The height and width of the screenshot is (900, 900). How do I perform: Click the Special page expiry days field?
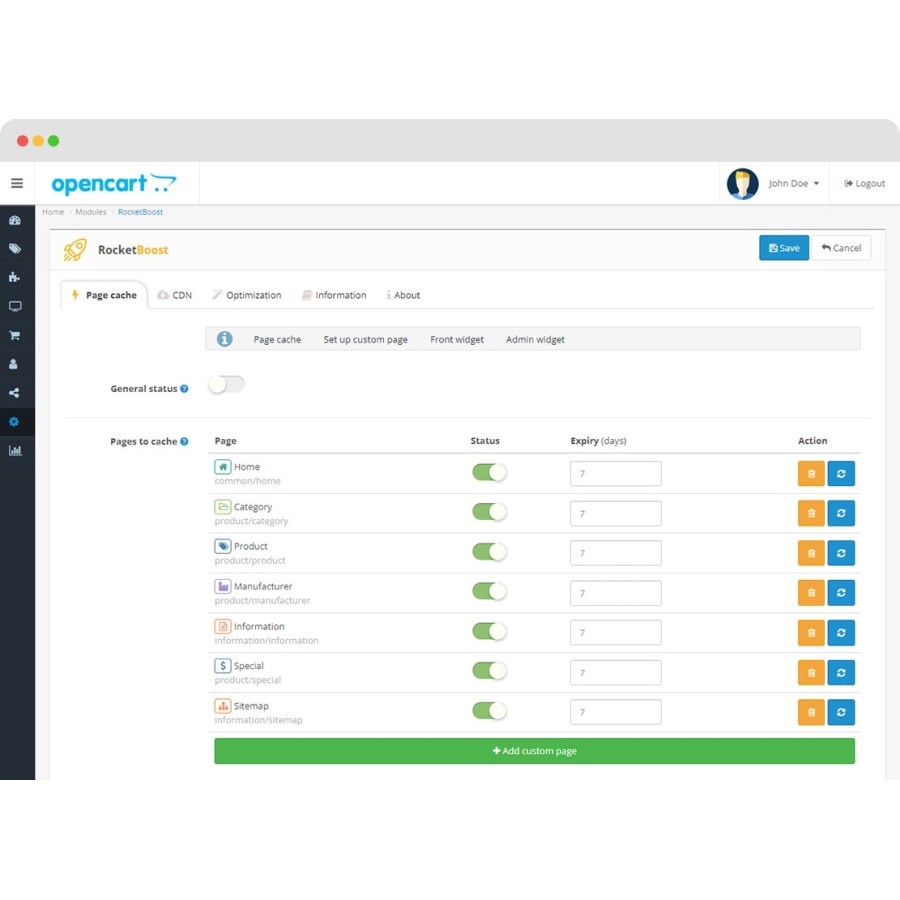pyautogui.click(x=615, y=672)
